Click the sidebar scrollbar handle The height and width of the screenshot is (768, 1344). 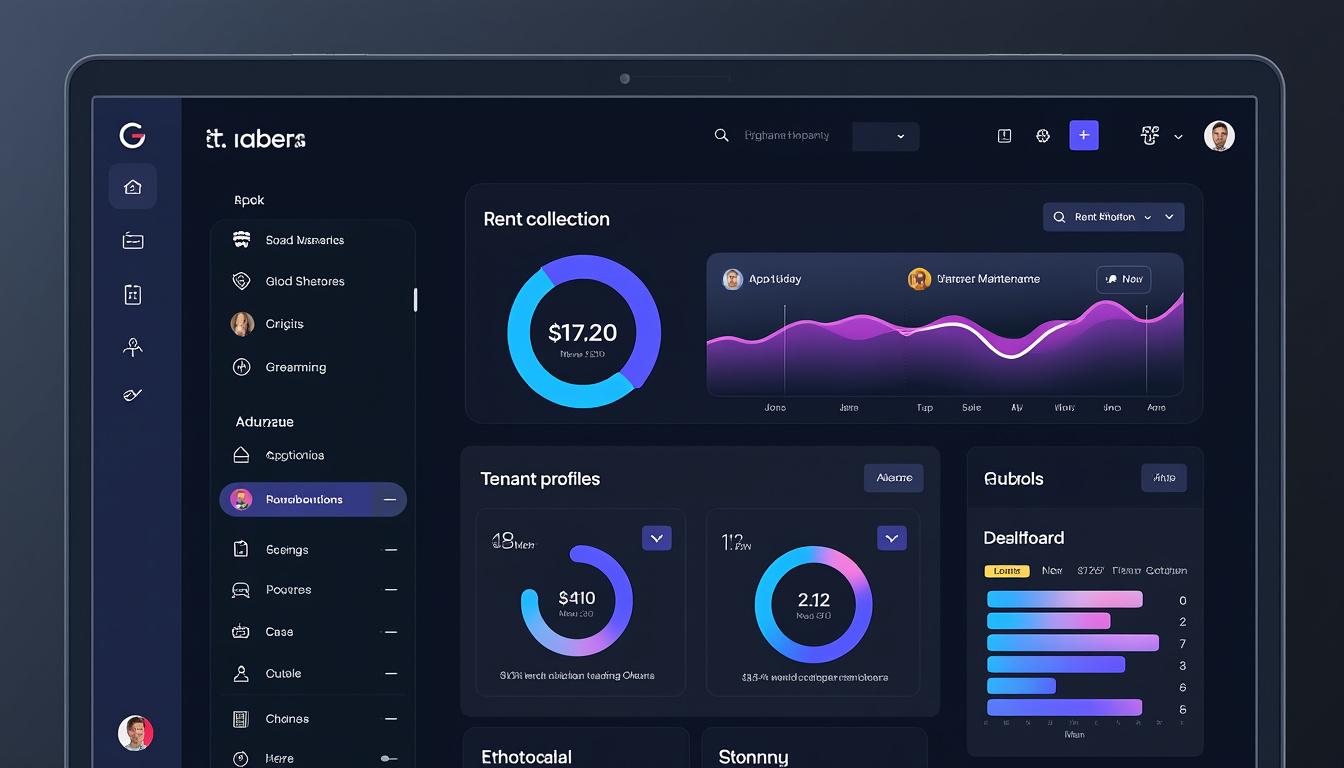pos(415,300)
